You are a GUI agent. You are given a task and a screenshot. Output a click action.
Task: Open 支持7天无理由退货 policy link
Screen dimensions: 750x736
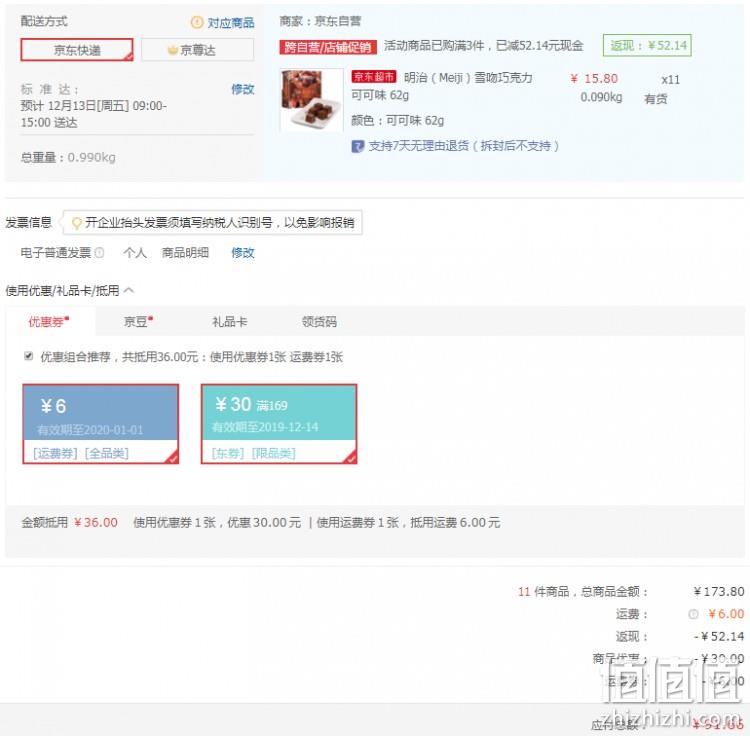coord(463,146)
